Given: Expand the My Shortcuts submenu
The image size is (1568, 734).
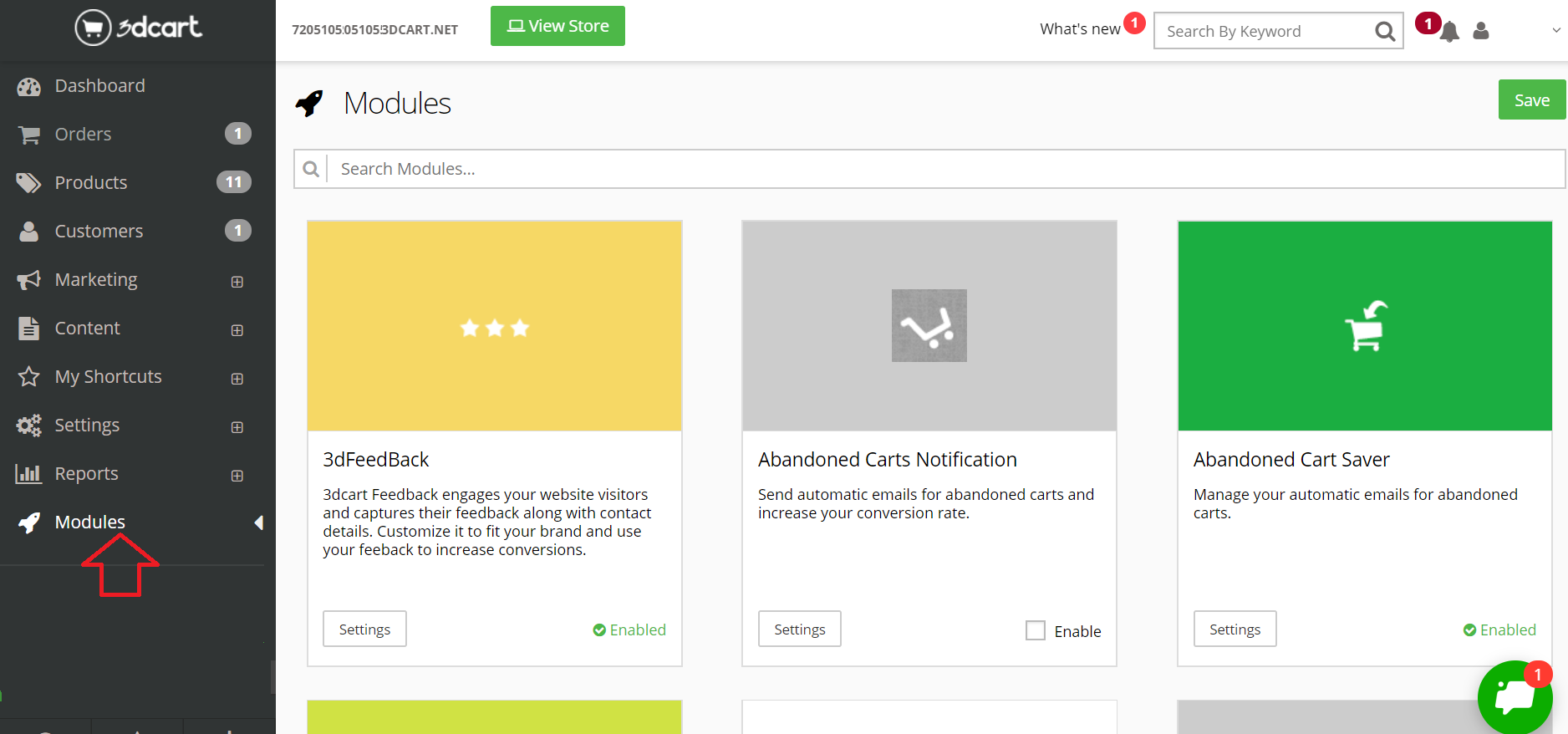Looking at the screenshot, I should pos(237,379).
